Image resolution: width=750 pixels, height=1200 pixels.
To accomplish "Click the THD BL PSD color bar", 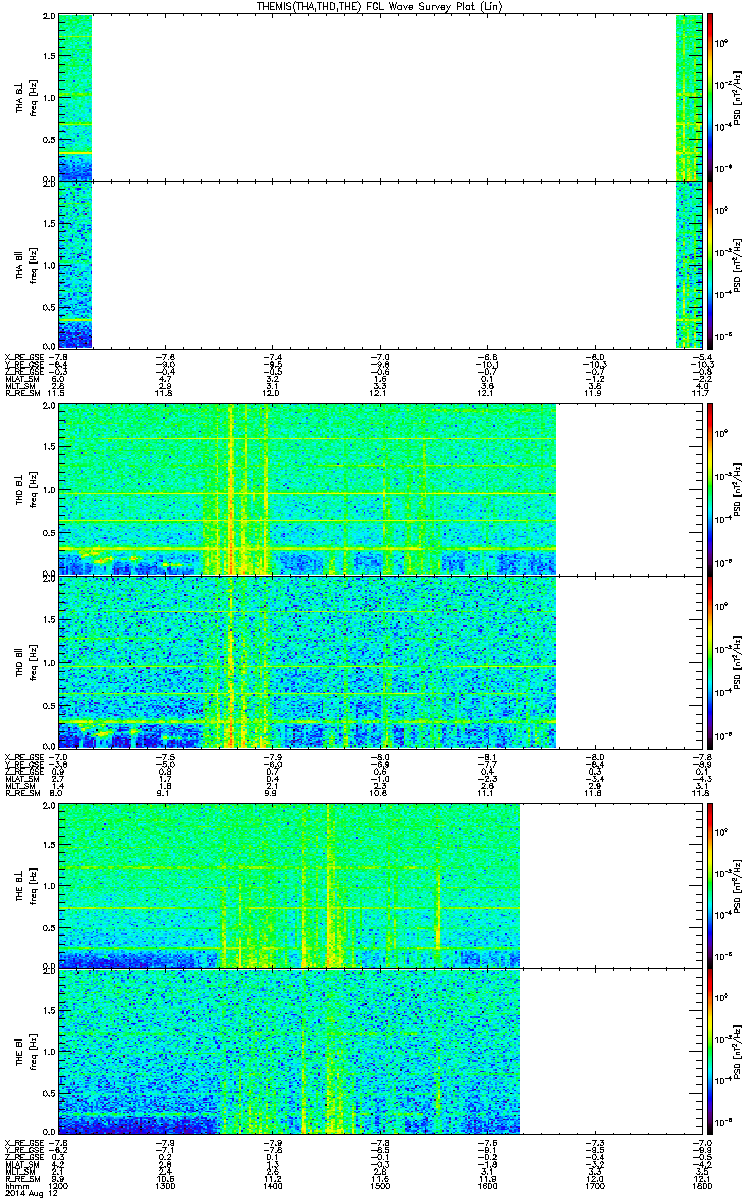I will click(x=711, y=489).
